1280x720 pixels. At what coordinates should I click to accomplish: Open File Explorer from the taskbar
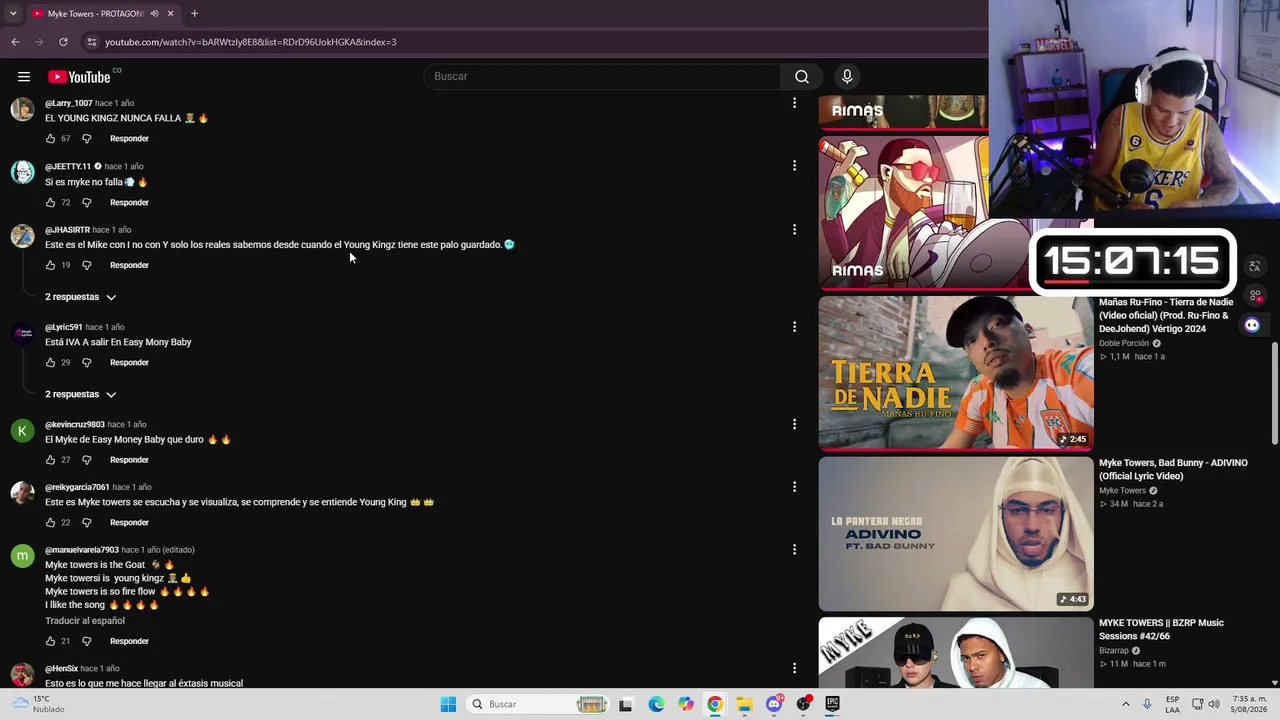click(744, 704)
